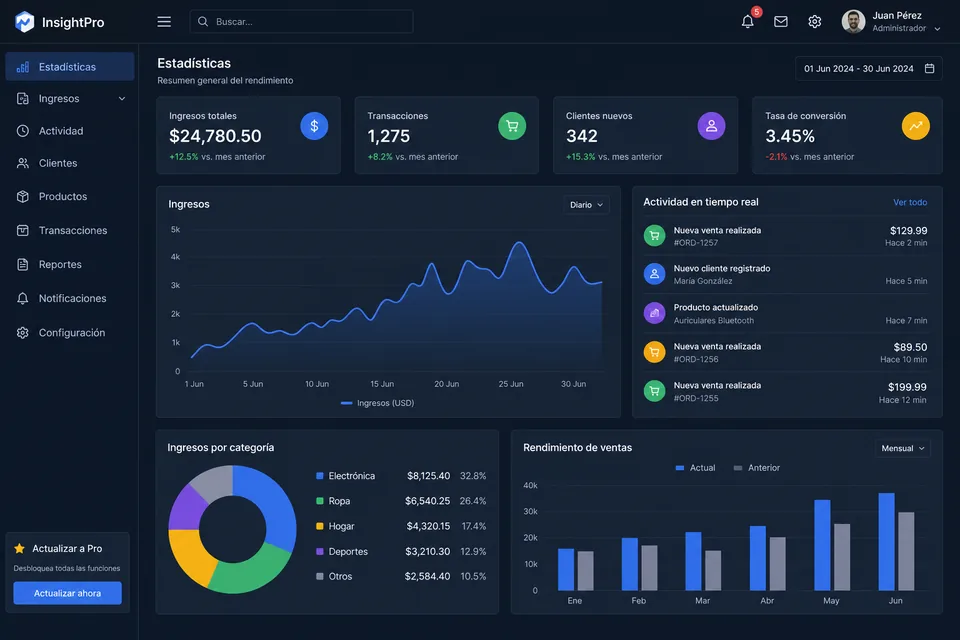Click the 25 Jun axis label
Image resolution: width=960 pixels, height=640 pixels.
511,384
